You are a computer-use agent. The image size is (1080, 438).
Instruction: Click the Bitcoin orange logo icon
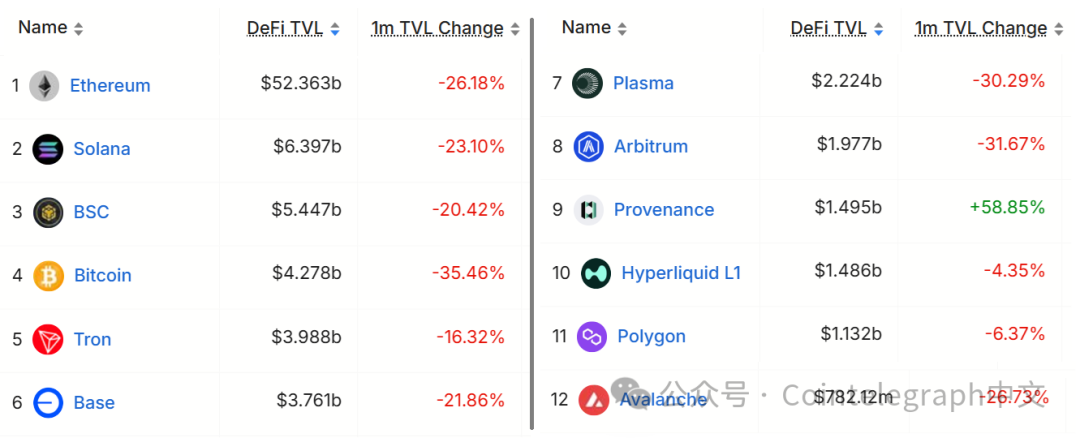(48, 275)
